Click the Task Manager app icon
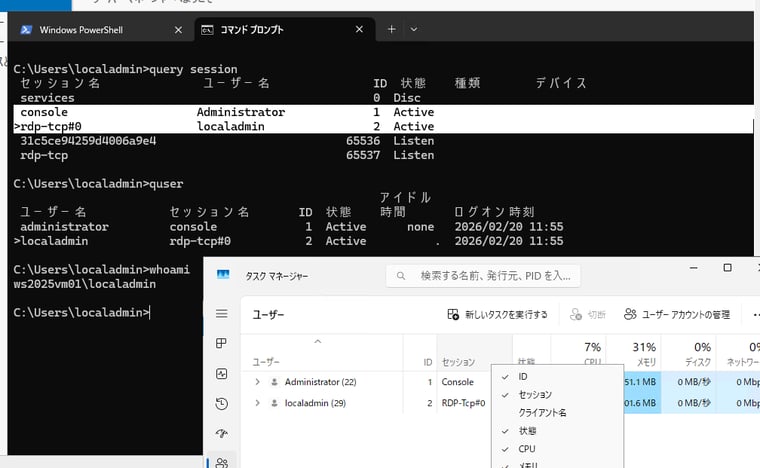 coord(223,275)
